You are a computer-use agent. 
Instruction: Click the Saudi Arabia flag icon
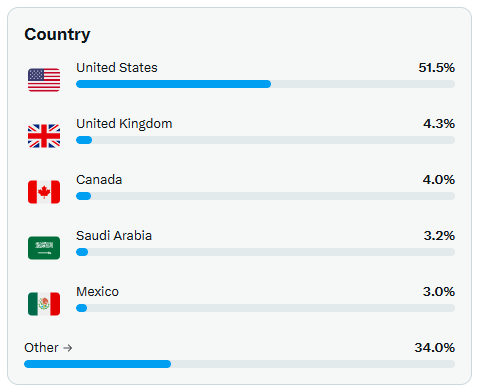click(x=44, y=248)
